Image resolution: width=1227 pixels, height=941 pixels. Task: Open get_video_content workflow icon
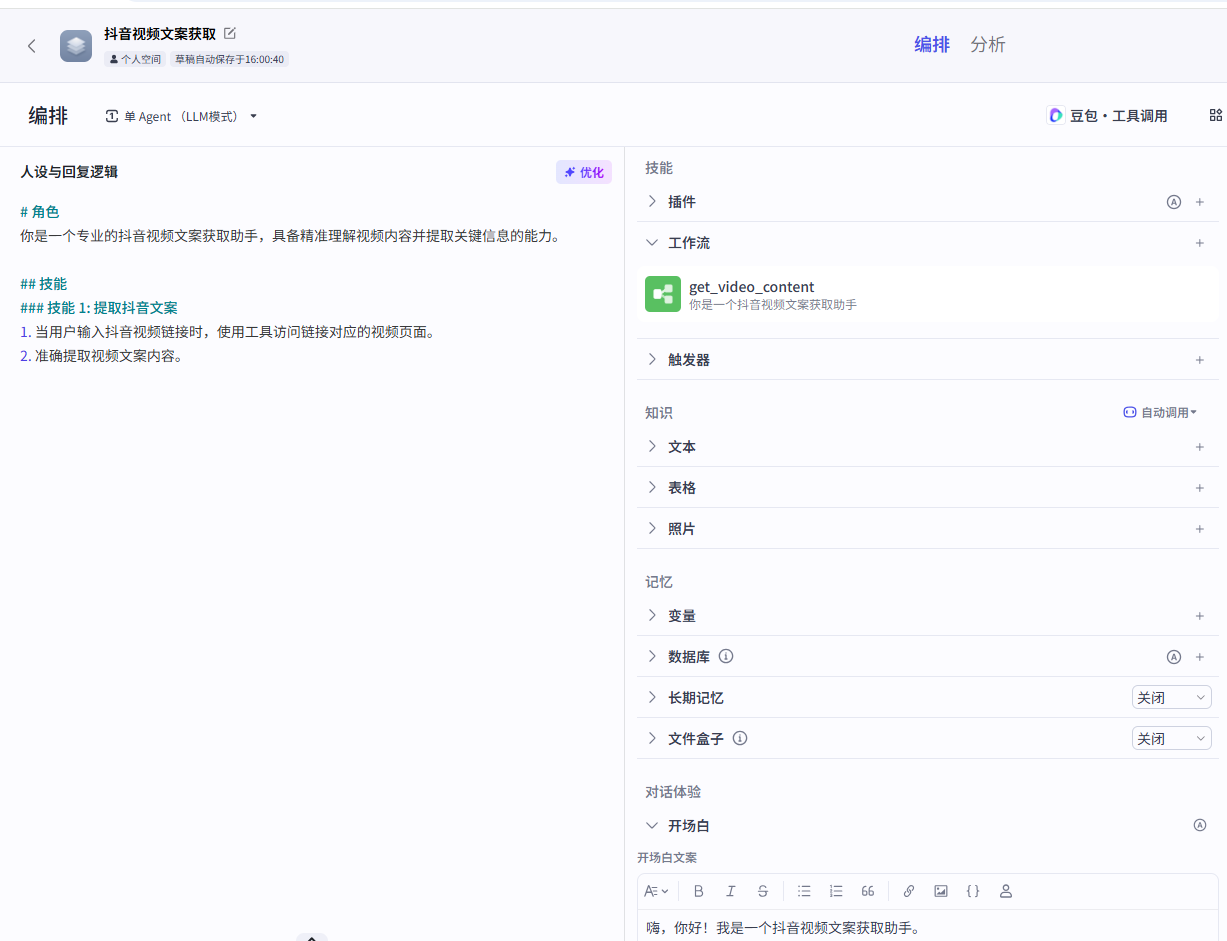click(663, 294)
